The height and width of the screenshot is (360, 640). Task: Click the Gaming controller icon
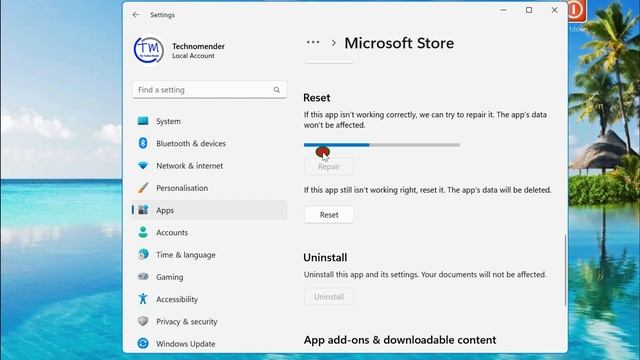coord(143,276)
